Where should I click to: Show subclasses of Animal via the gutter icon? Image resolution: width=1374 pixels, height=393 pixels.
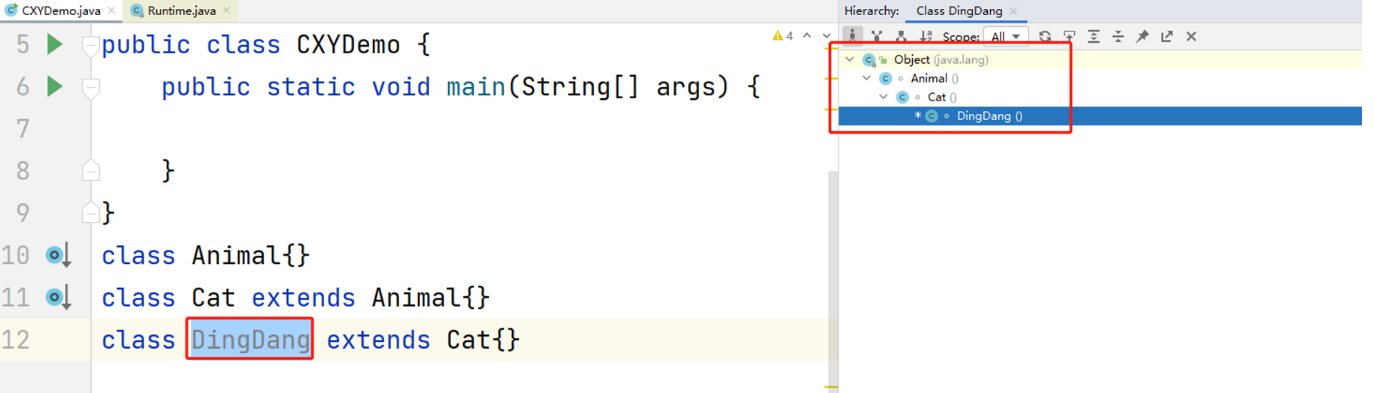coord(58,256)
